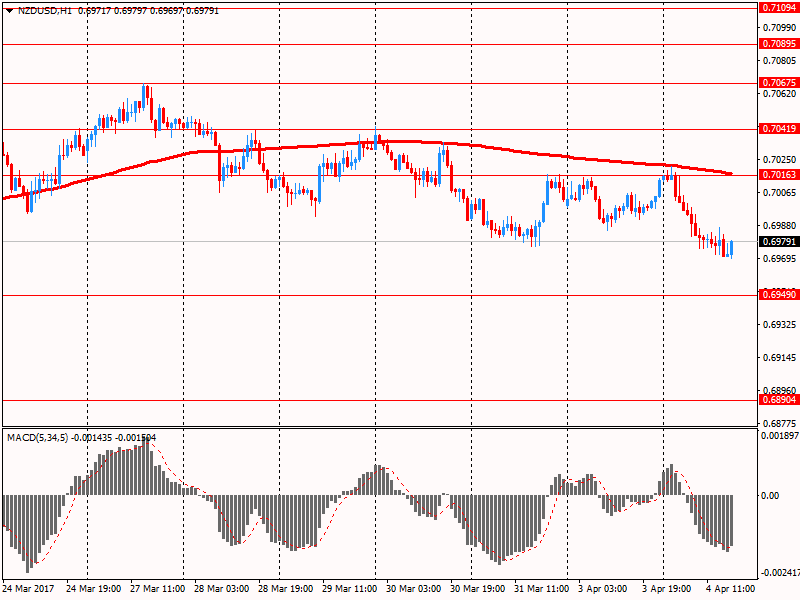Screen dimensions: 800x600
Task: Click the 28 Mar 19:00 time label
Action: 286,589
